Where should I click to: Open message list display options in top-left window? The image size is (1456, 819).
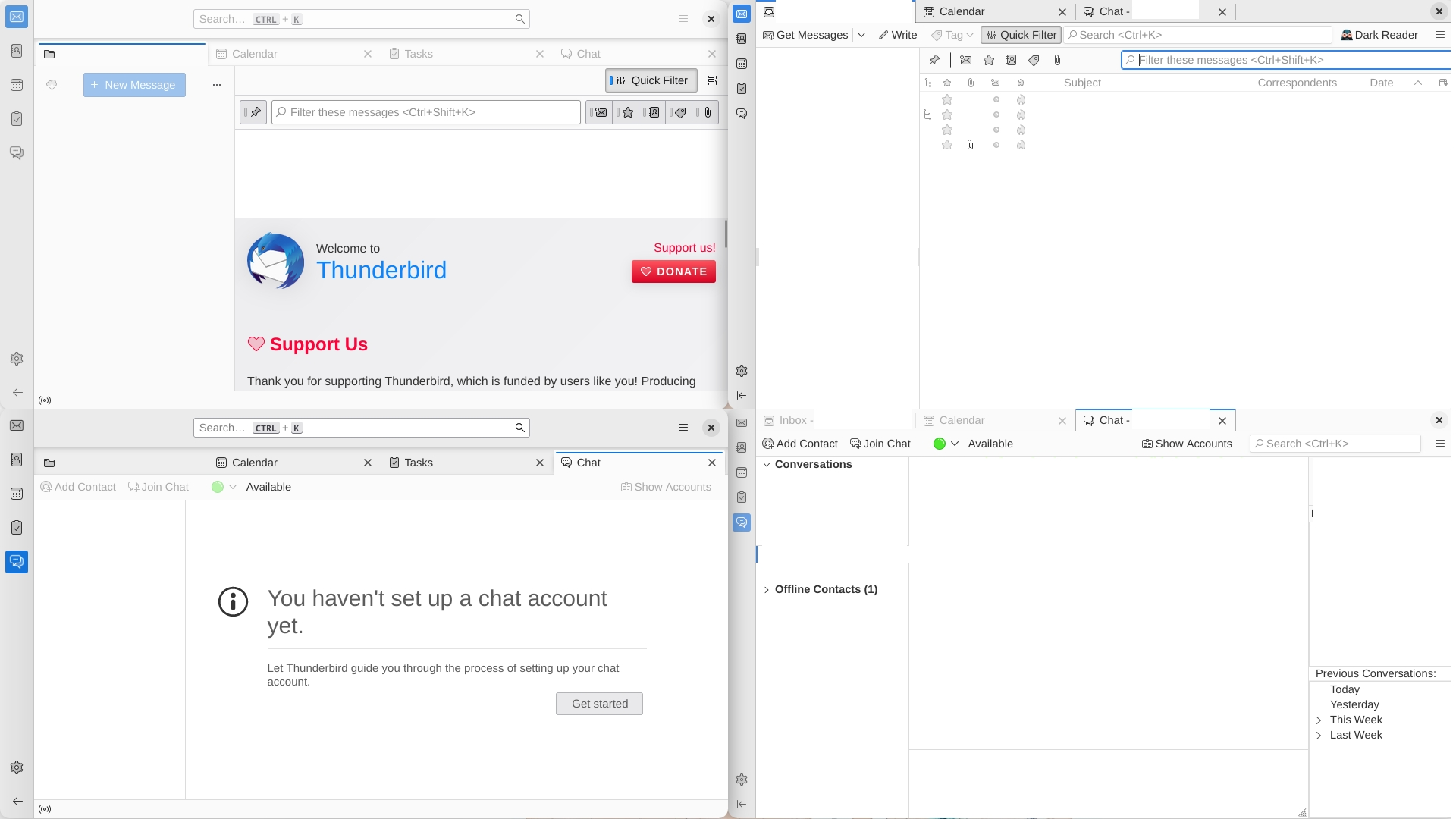(712, 80)
